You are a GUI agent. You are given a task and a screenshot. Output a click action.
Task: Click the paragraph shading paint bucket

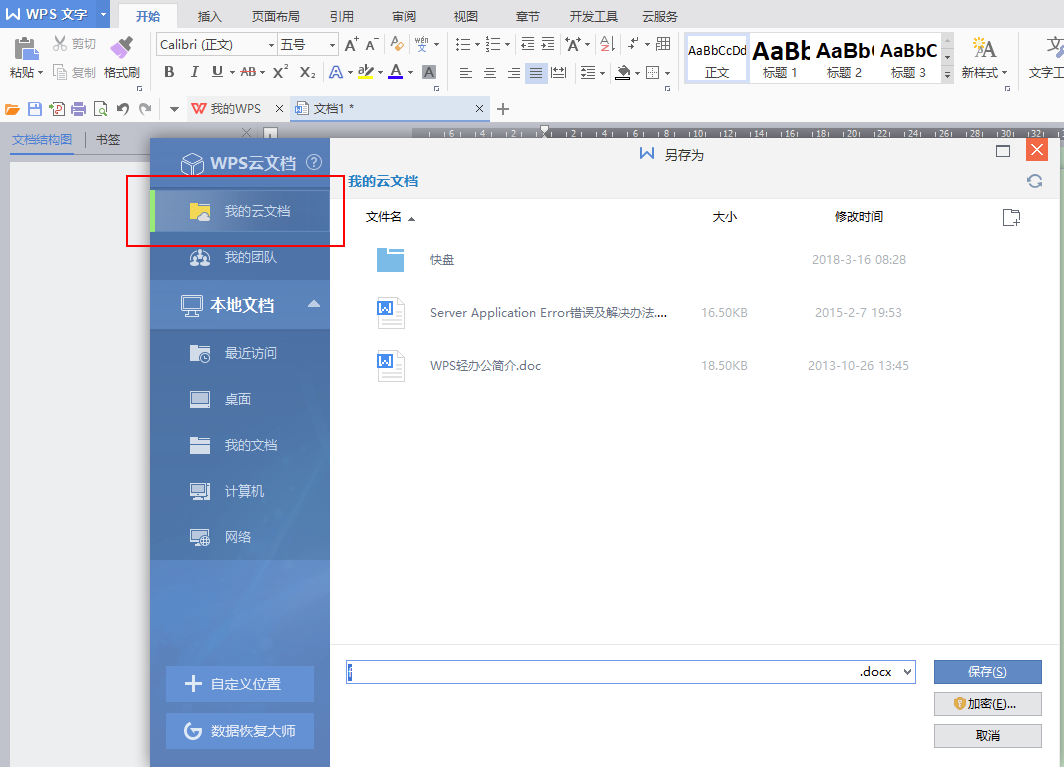(622, 72)
